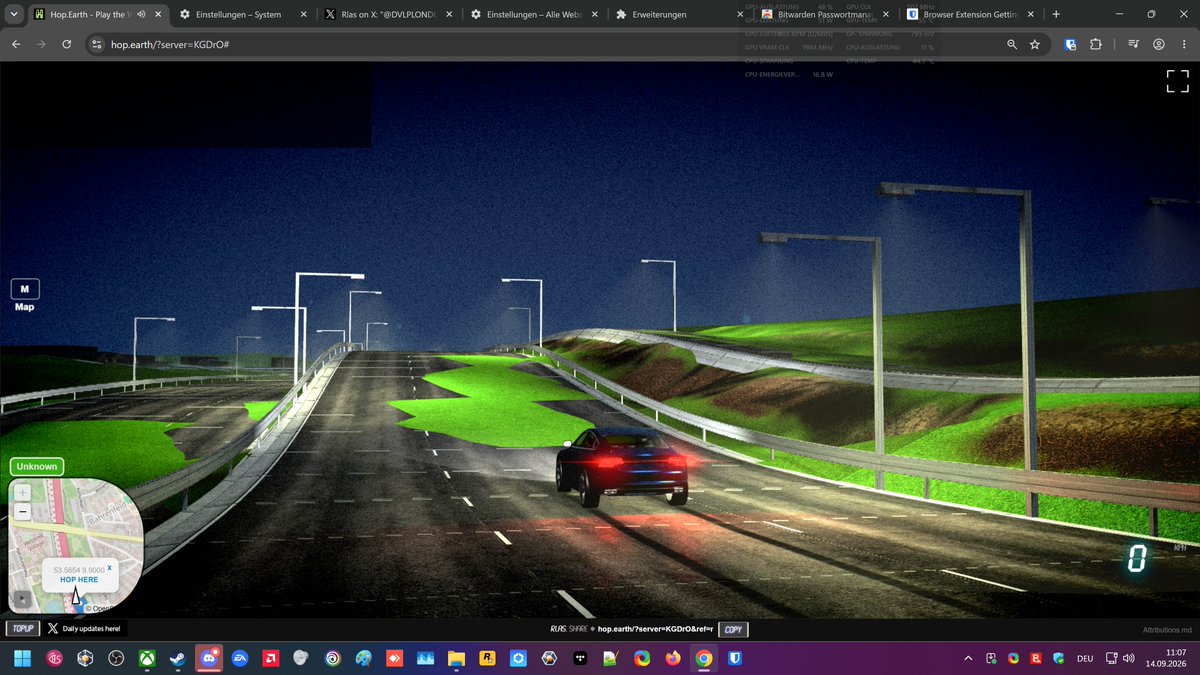Switch to the Erweiterungen tab

click(x=678, y=15)
